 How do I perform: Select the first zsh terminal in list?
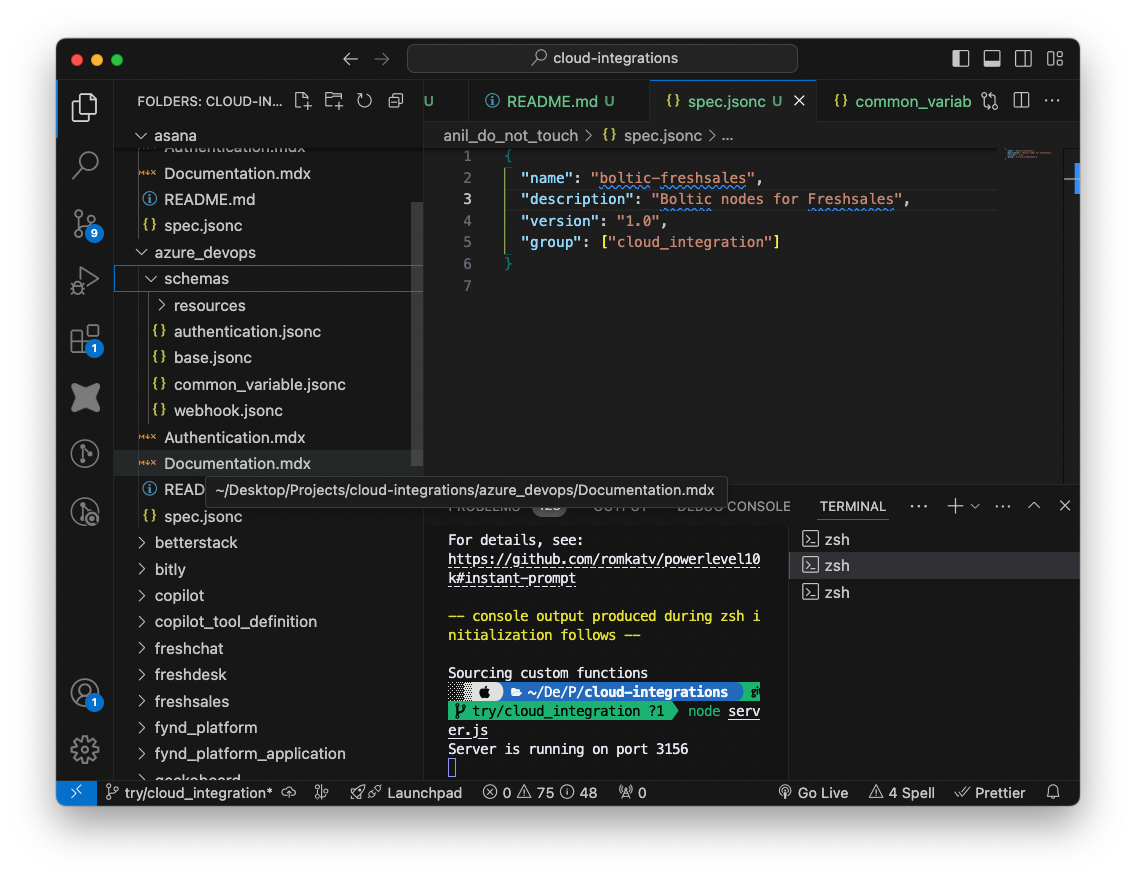point(934,540)
